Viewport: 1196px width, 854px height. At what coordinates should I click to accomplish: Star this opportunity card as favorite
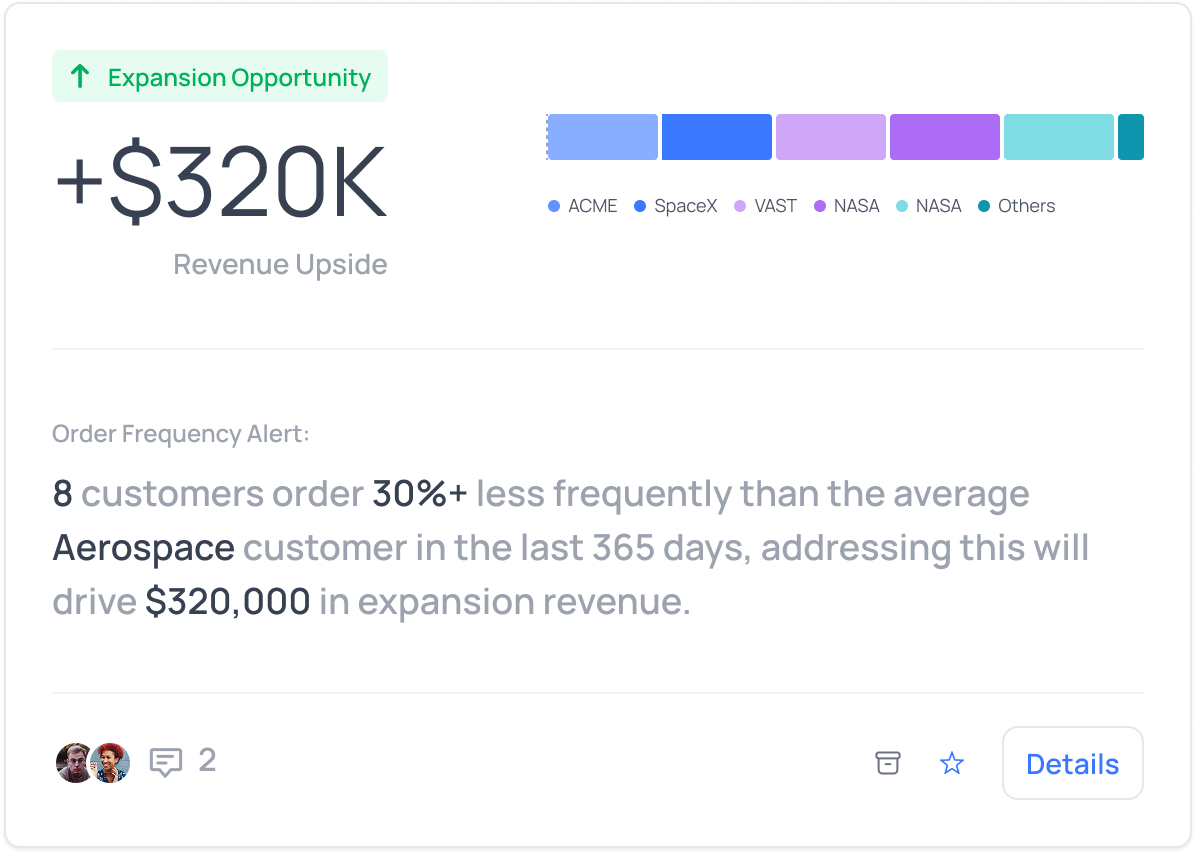[x=952, y=764]
